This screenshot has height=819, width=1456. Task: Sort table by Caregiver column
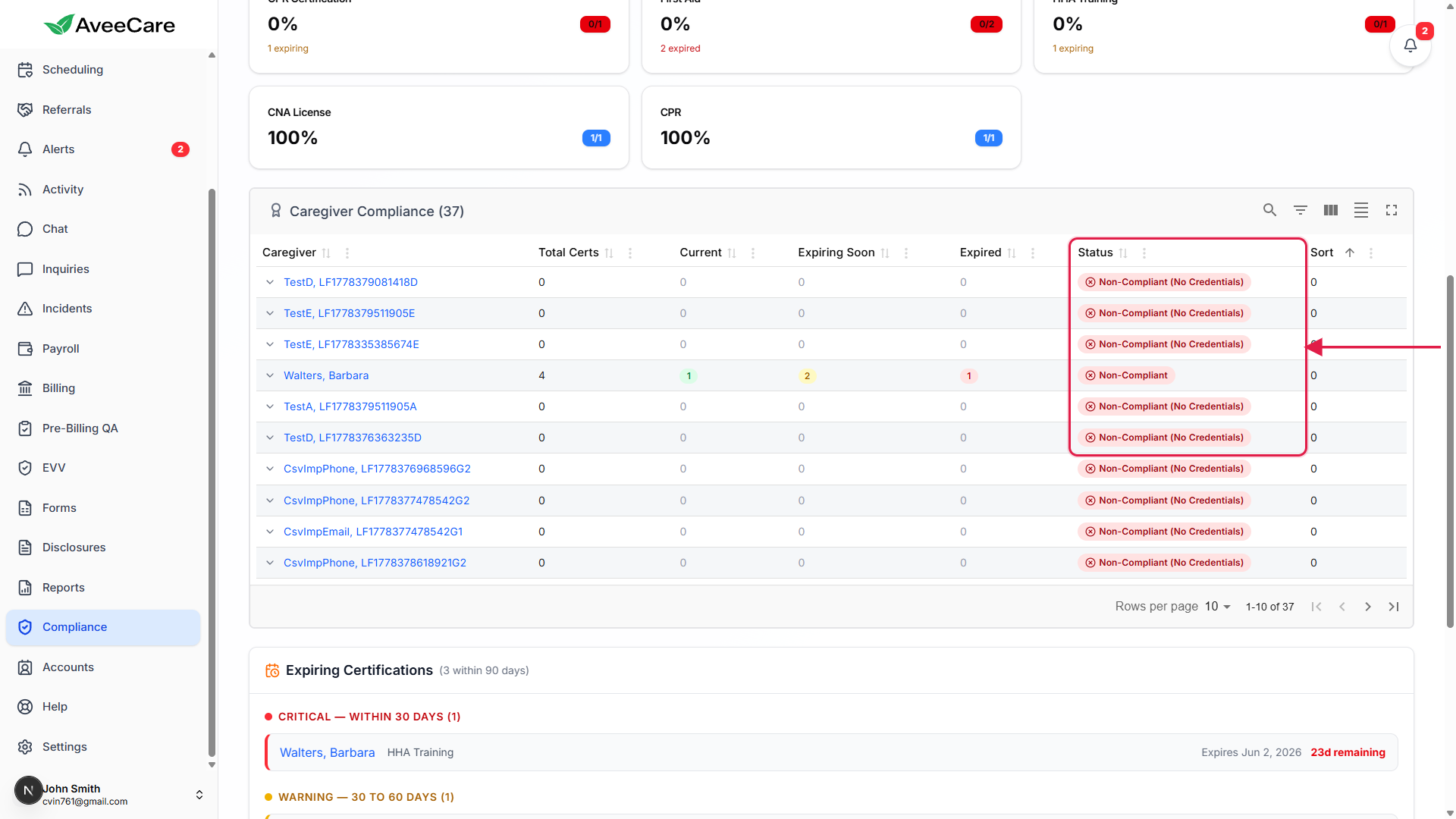(326, 253)
